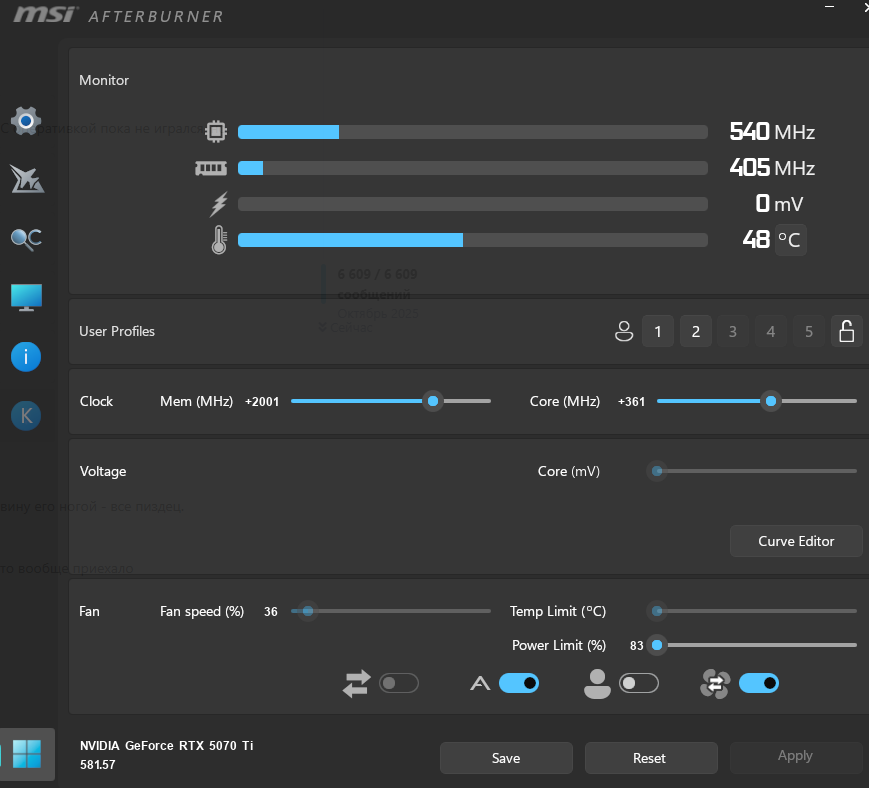869x788 pixels.
Task: Click the Windows start icon on taskbar
Action: [27, 754]
